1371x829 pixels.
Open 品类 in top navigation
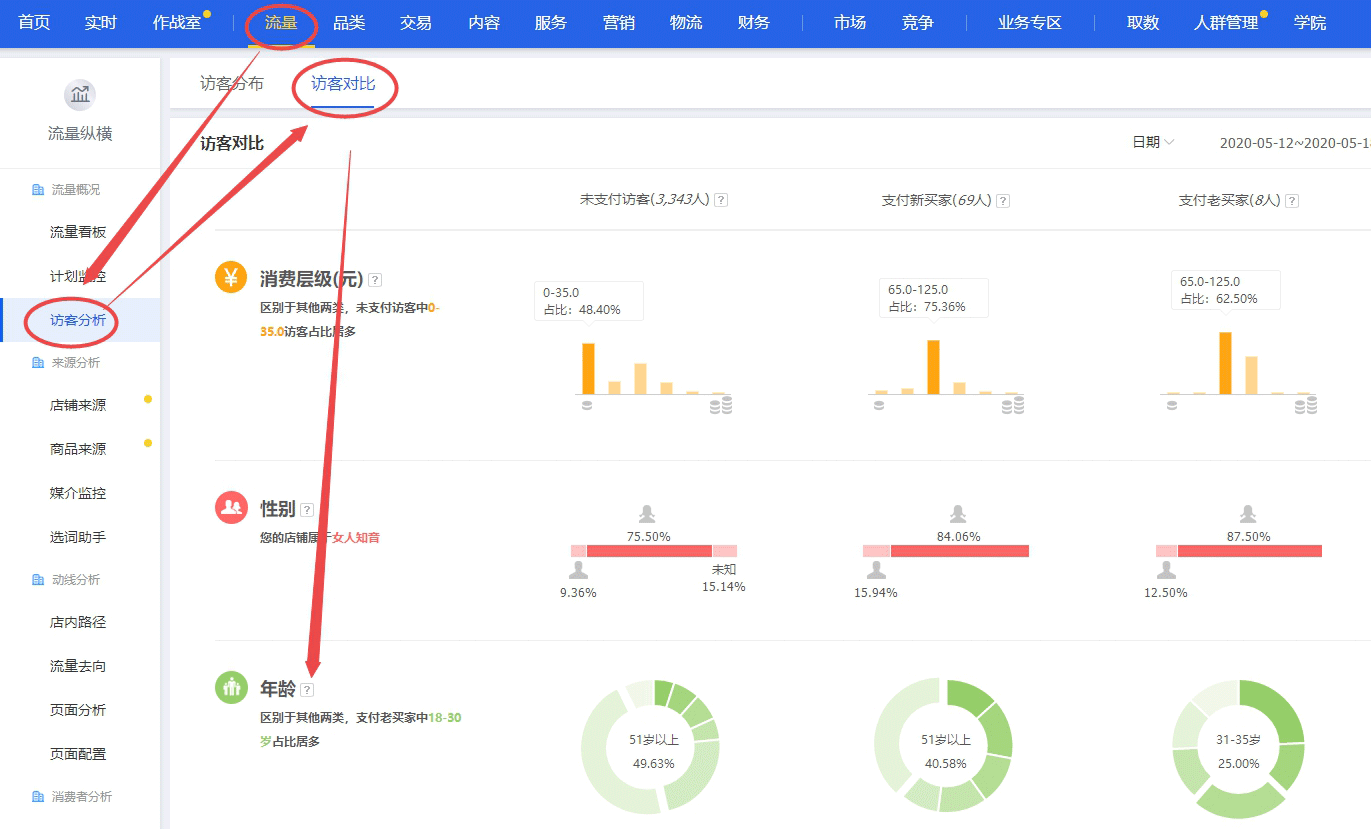coord(349,22)
